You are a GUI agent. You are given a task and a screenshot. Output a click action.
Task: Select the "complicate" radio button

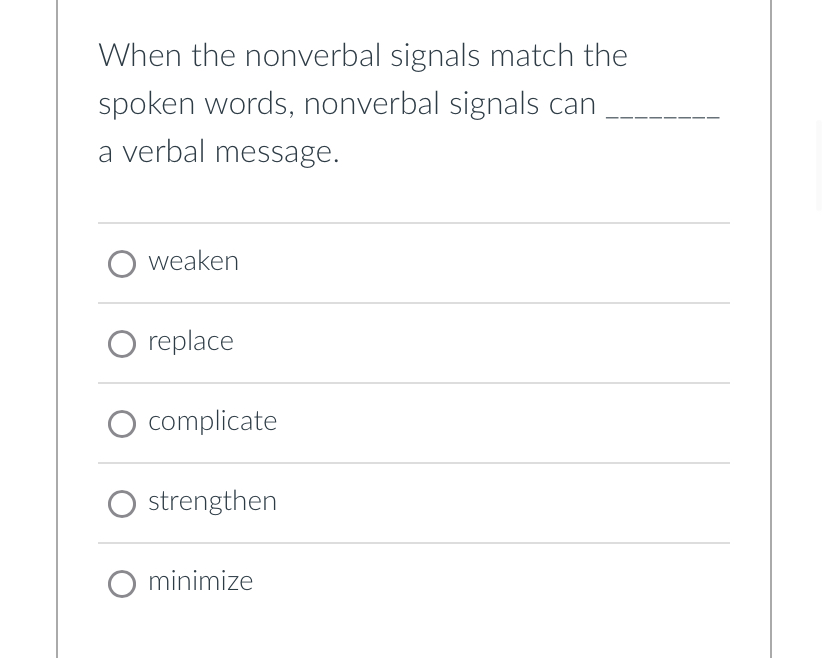(122, 423)
